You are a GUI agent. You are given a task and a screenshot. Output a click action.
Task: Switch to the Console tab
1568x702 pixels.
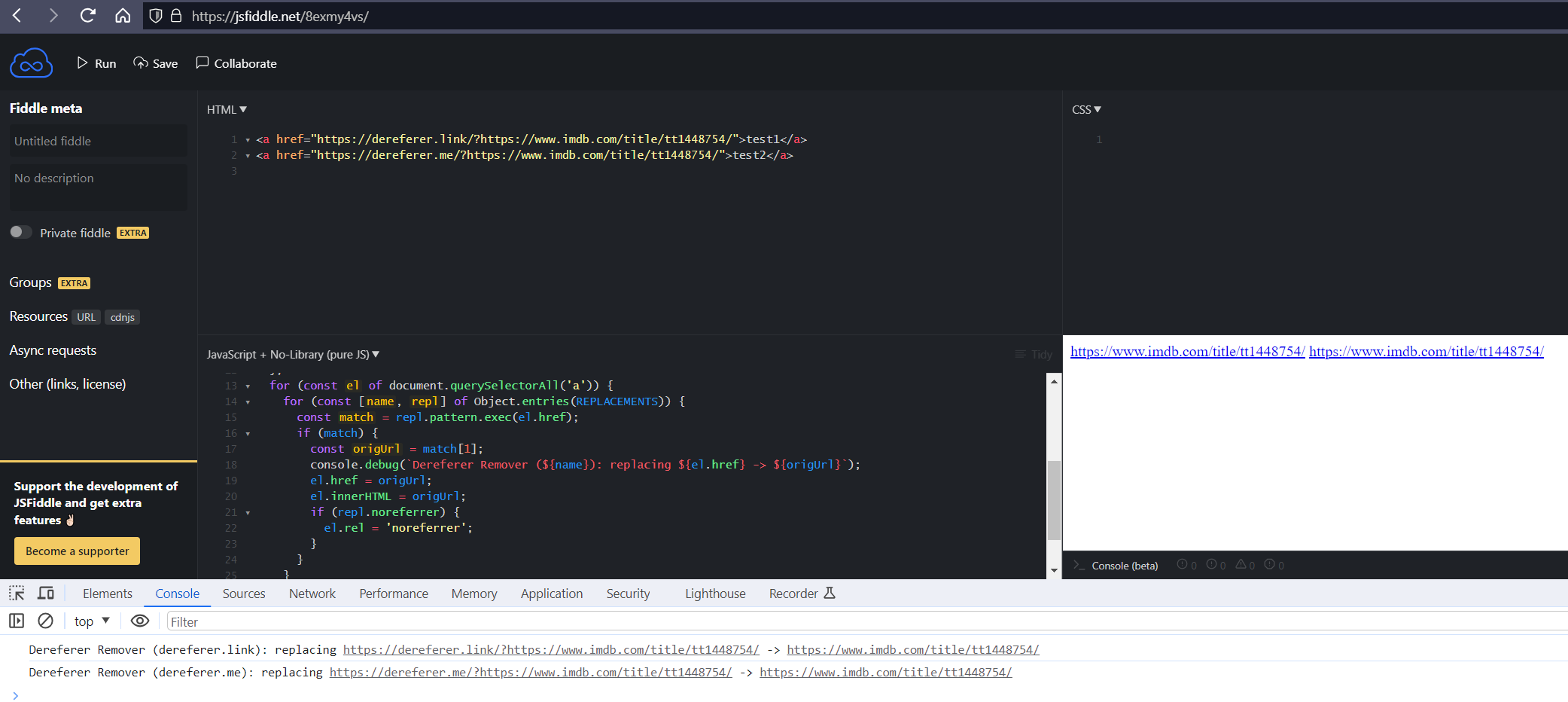coord(178,594)
